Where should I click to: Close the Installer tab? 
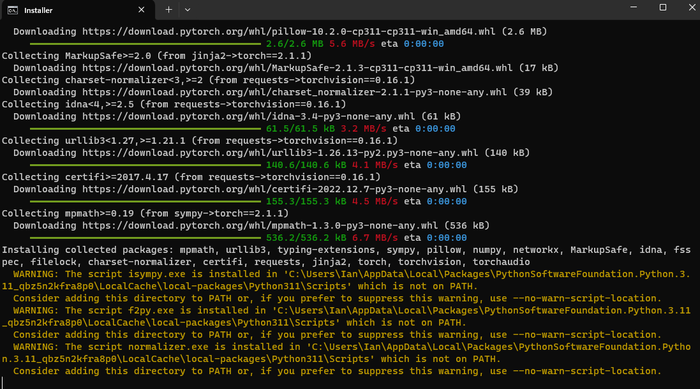coord(141,10)
